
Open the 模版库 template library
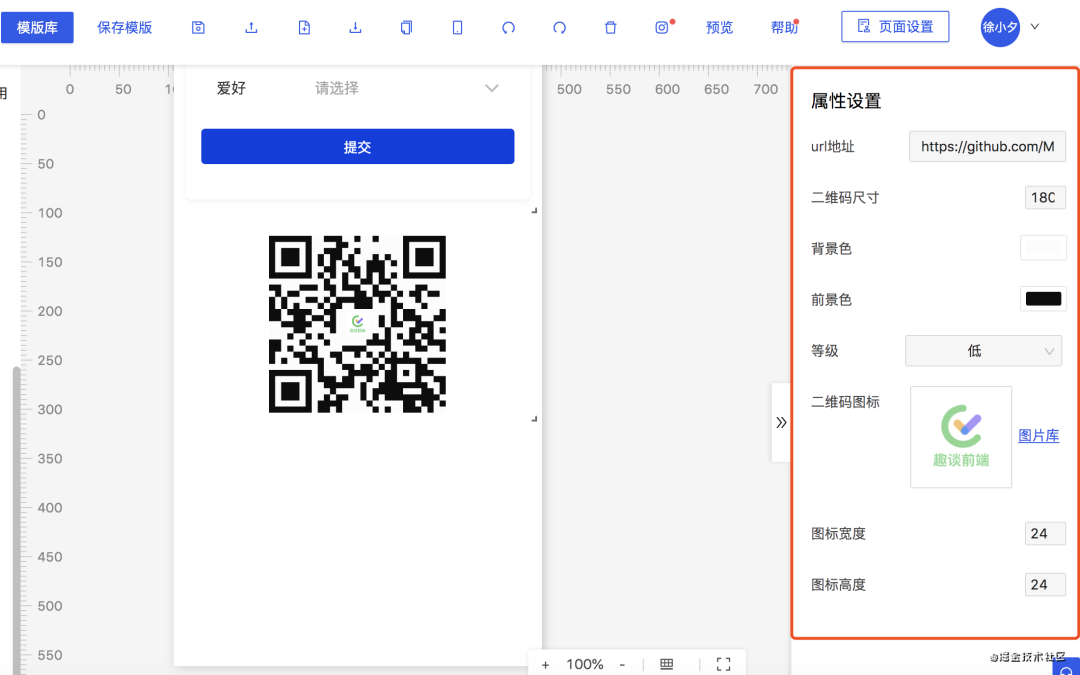(37, 28)
